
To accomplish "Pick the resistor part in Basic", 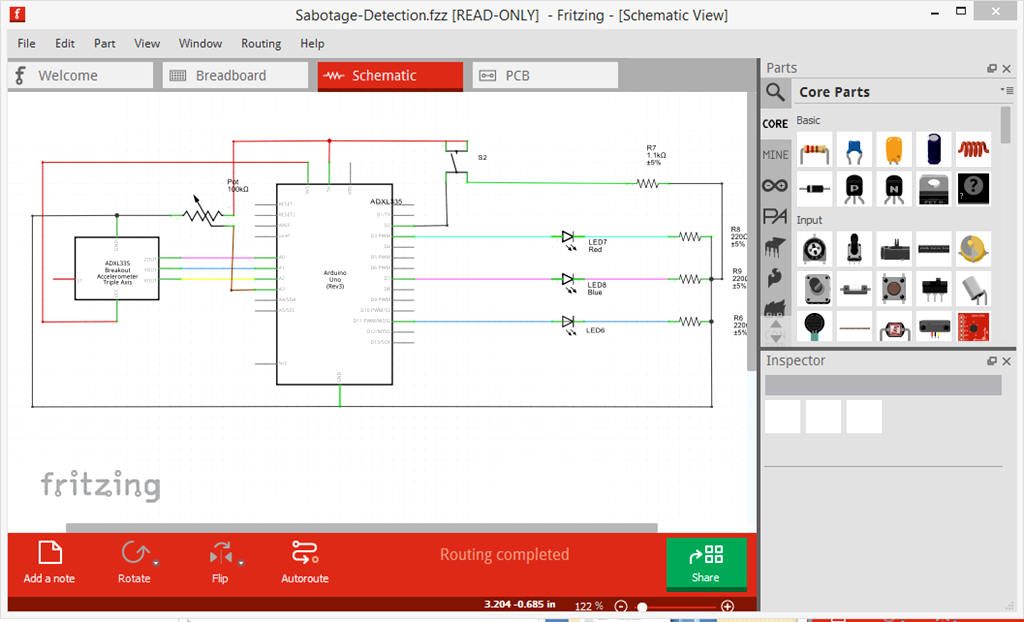I will (814, 150).
